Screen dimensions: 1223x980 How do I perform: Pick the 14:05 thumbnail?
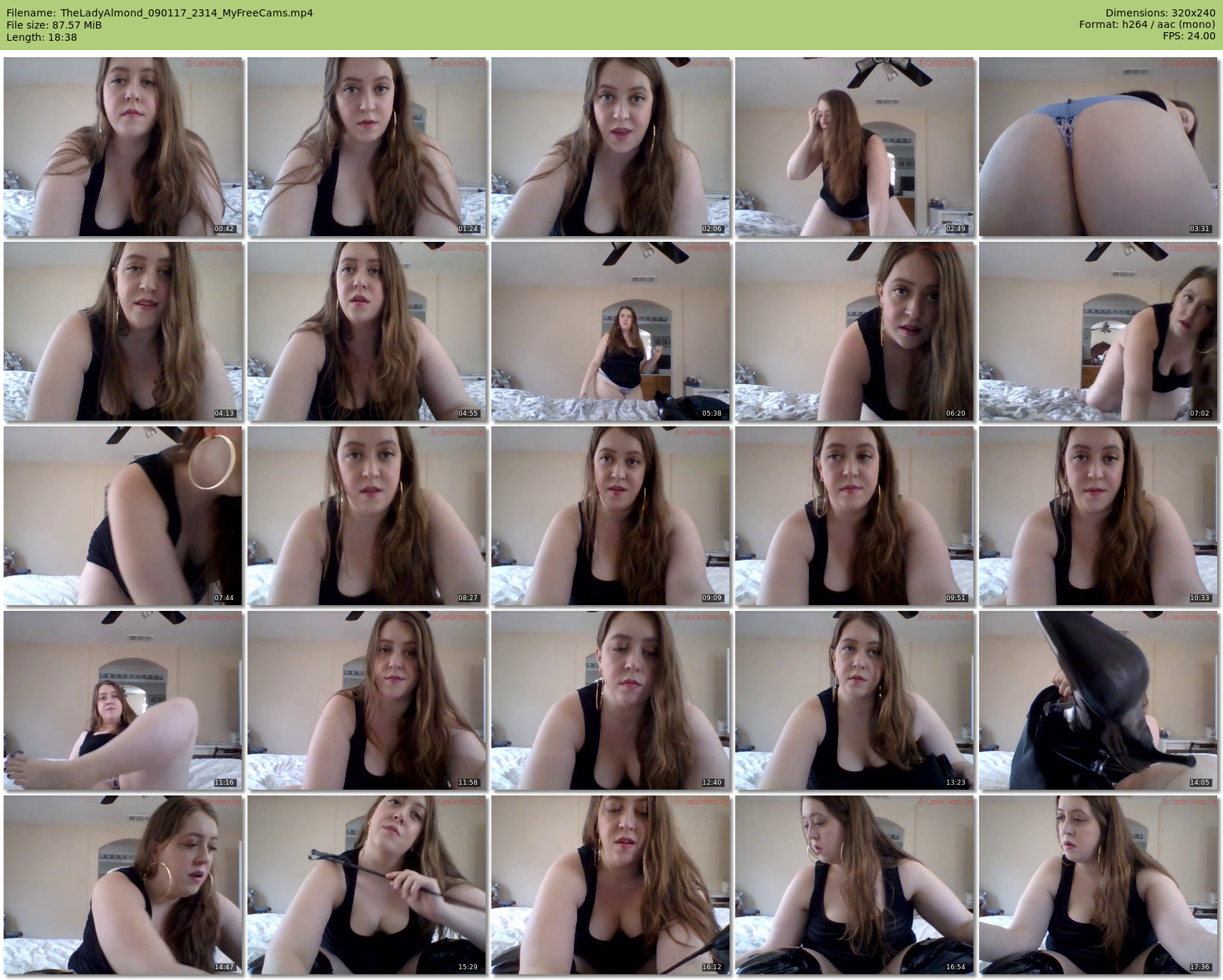coord(1099,700)
